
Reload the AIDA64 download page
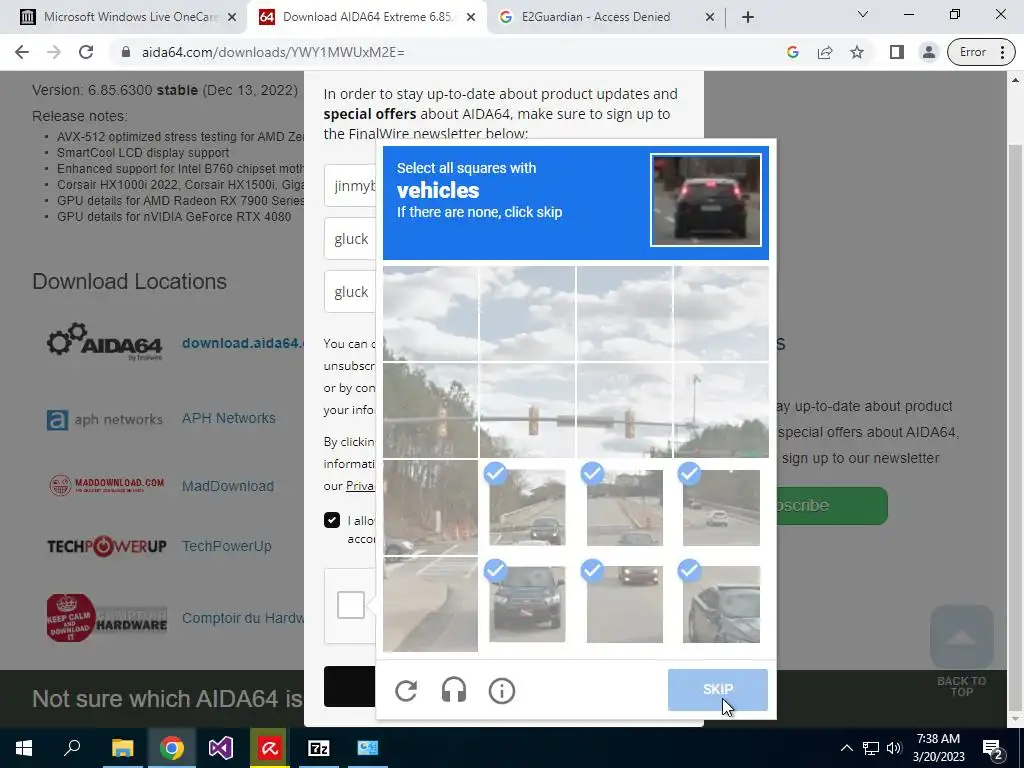pyautogui.click(x=86, y=52)
